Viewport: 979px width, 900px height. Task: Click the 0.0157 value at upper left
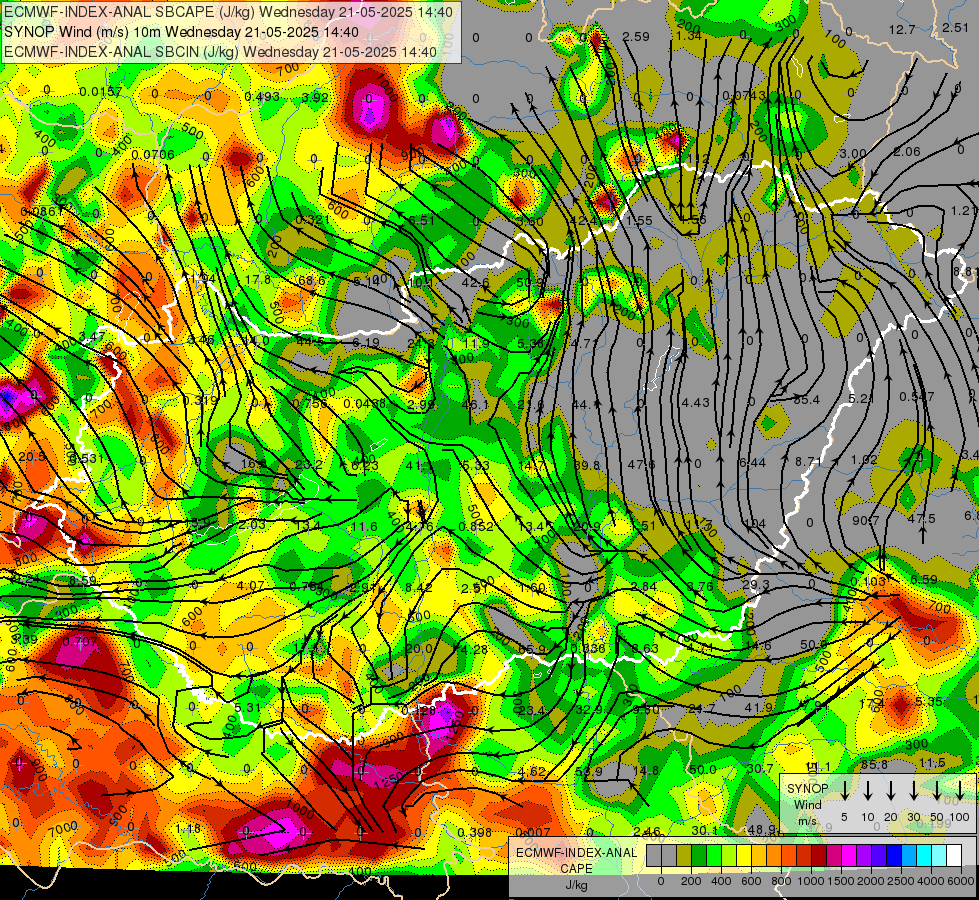point(101,92)
